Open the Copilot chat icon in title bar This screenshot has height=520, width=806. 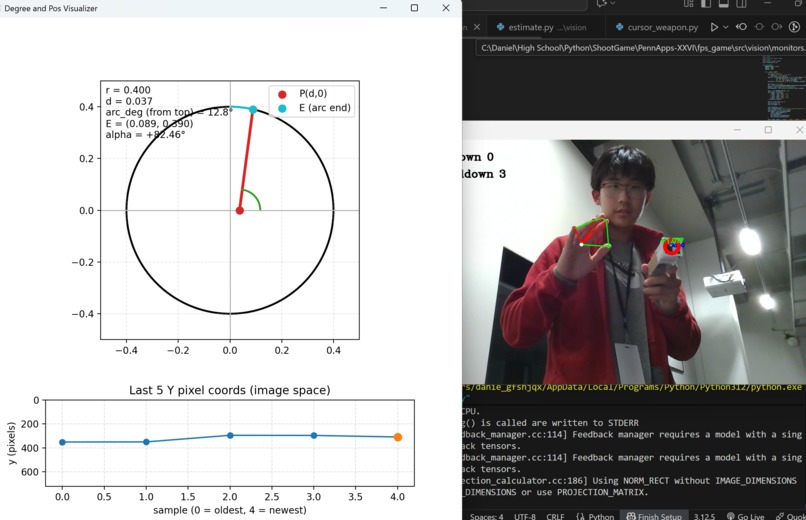[601, 4]
